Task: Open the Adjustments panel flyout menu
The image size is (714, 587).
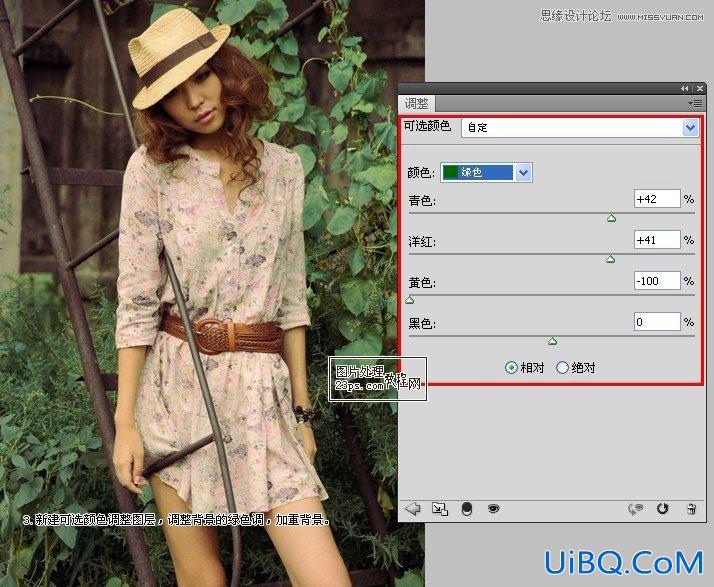Action: (x=695, y=104)
